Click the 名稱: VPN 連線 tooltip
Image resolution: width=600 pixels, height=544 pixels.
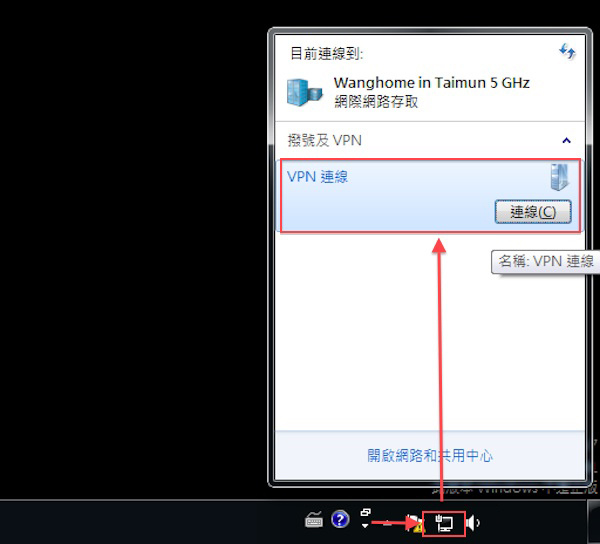545,262
